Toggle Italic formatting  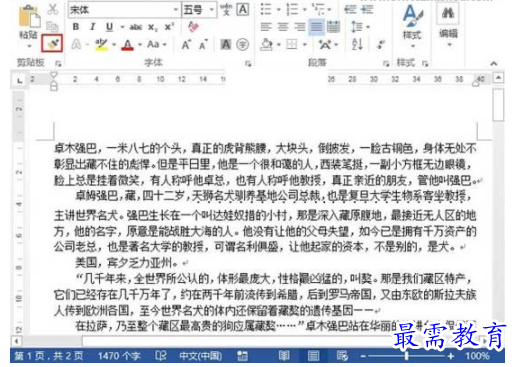tap(93, 27)
